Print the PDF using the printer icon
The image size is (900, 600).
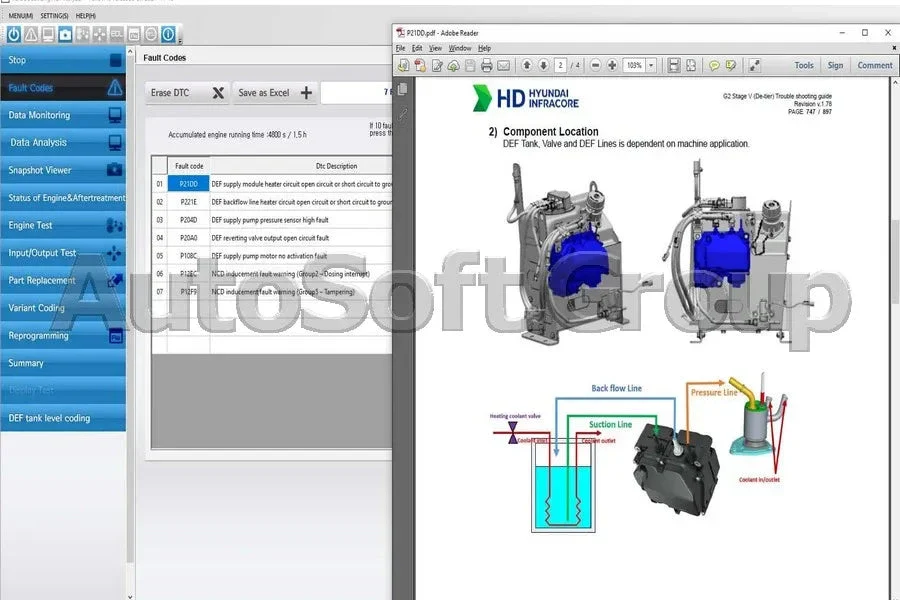[x=487, y=65]
